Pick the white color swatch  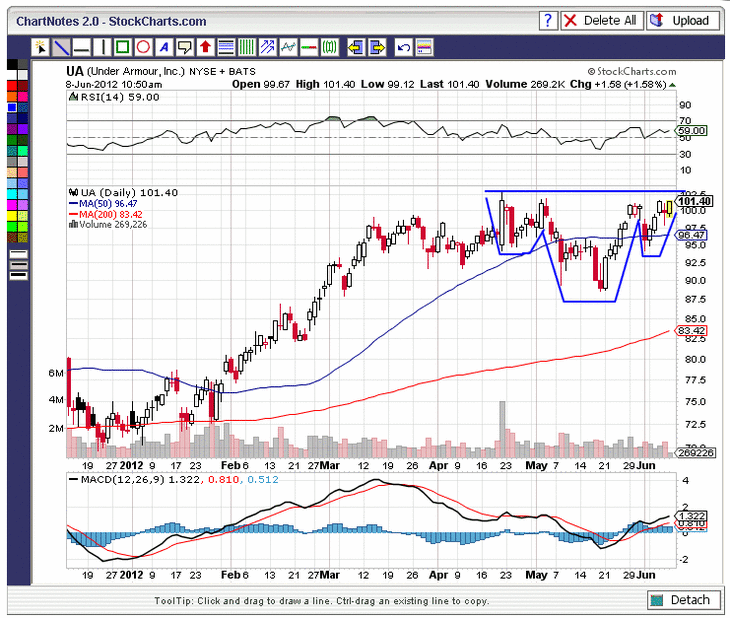[12, 75]
